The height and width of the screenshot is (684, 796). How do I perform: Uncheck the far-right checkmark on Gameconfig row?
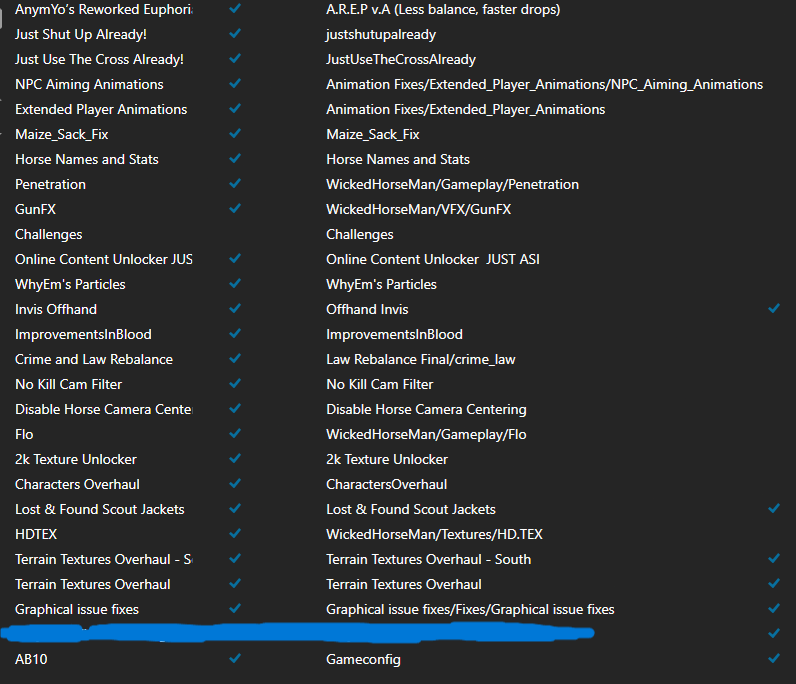[774, 659]
